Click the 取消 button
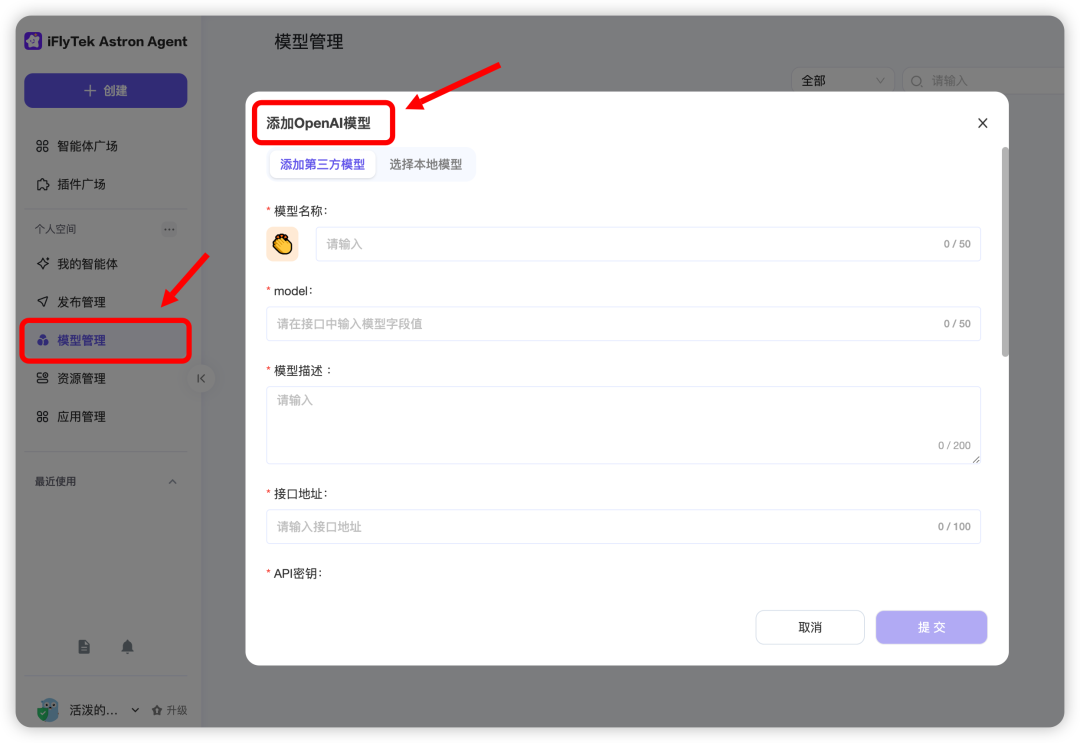 810,627
